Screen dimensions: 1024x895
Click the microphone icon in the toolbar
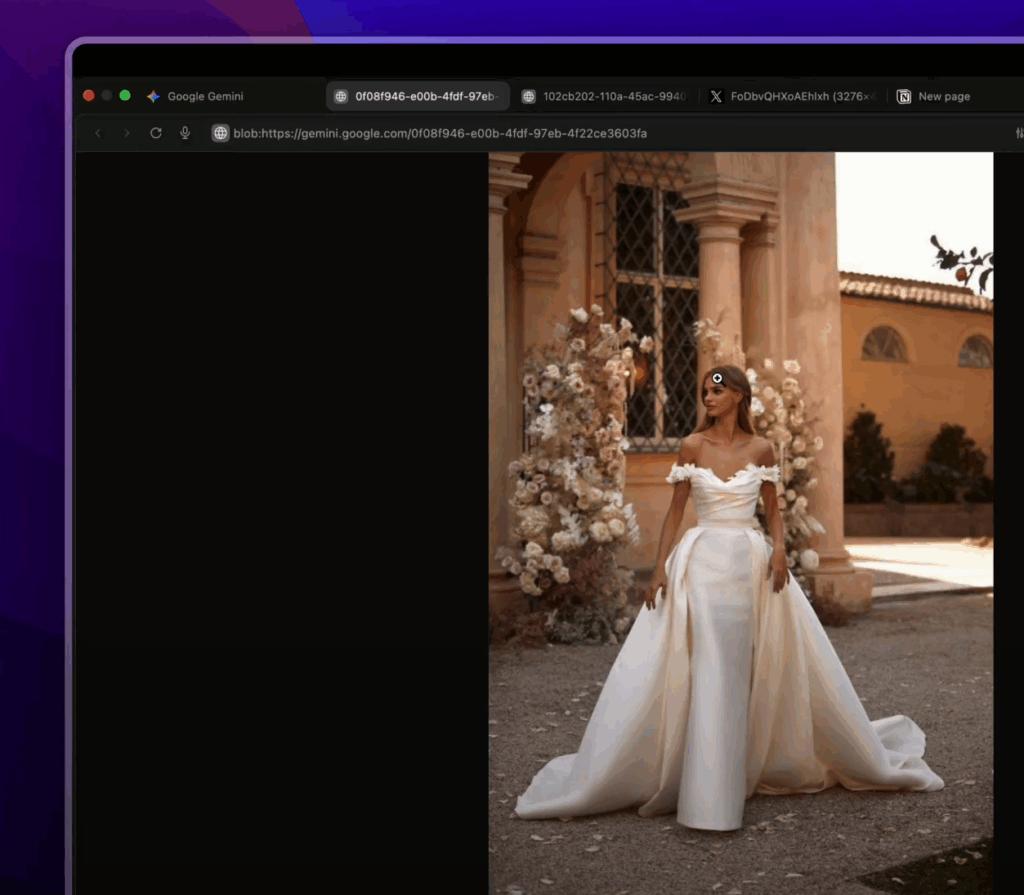pos(185,133)
